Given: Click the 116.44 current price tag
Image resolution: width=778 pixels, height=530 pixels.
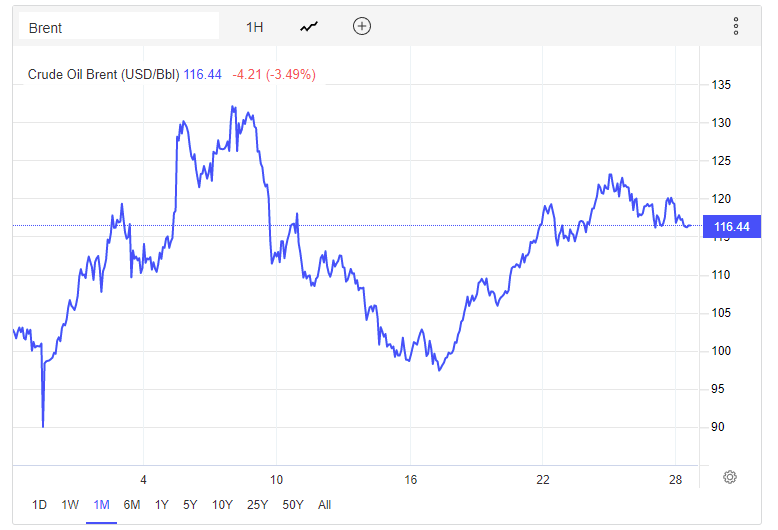Looking at the screenshot, I should pos(732,229).
